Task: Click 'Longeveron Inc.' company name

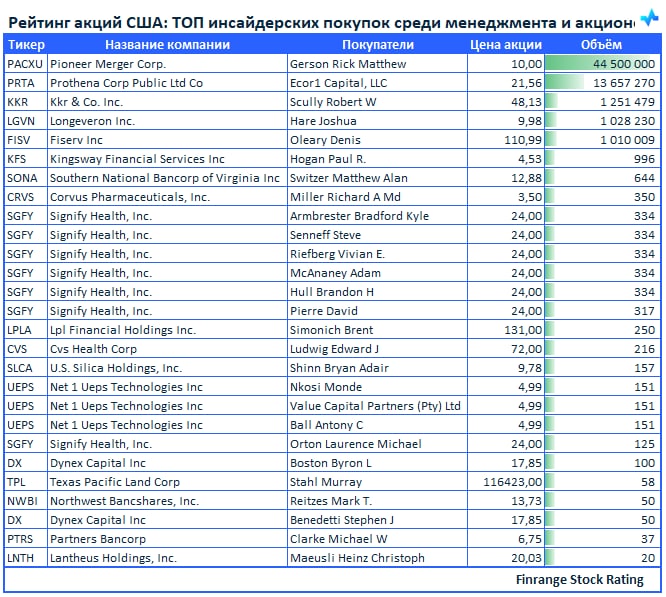Action: pyautogui.click(x=92, y=121)
